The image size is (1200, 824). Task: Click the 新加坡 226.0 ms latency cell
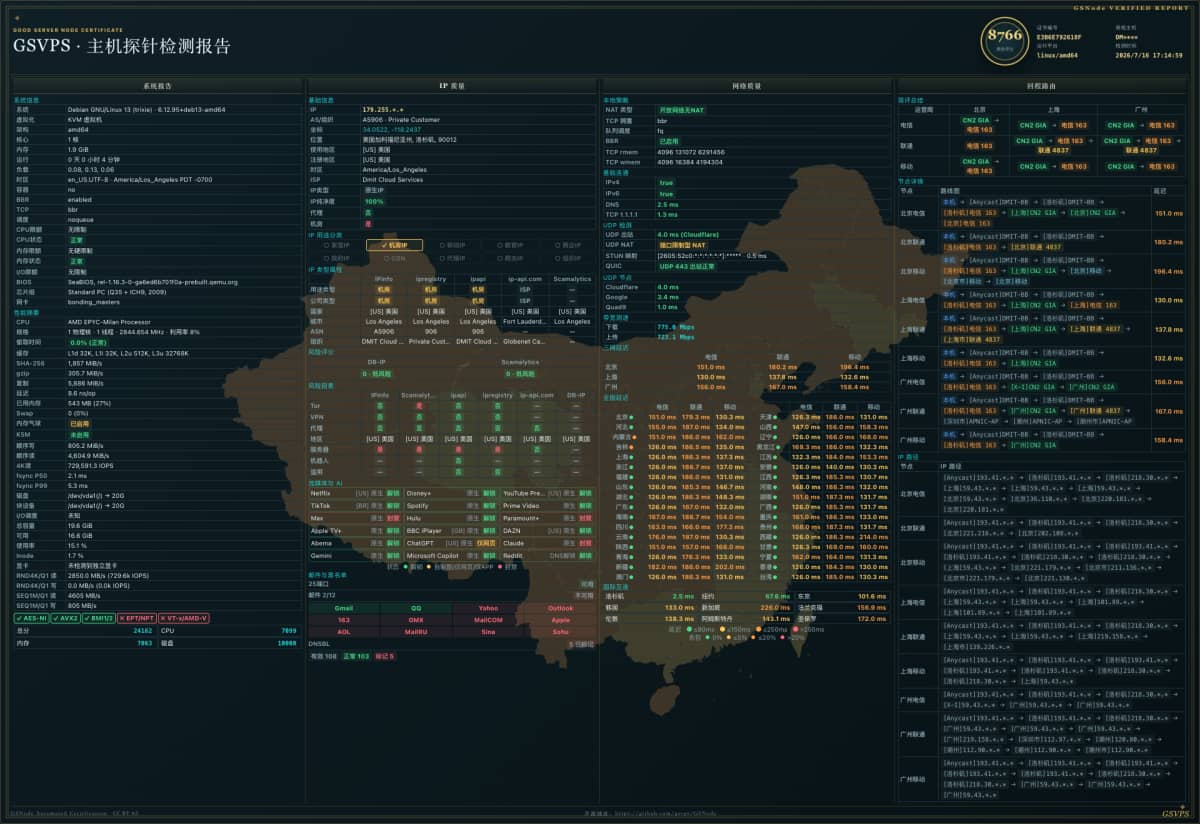click(x=745, y=607)
